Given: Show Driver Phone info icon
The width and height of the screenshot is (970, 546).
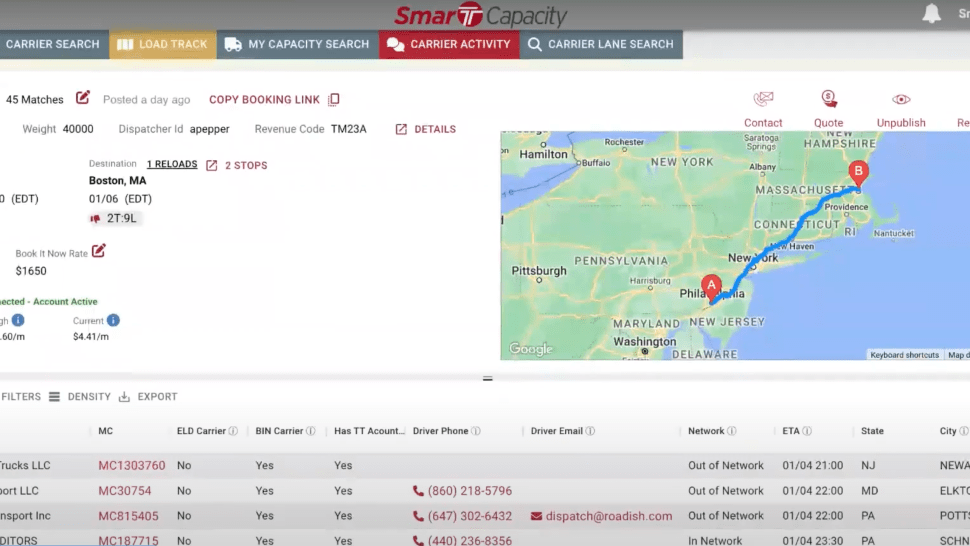Looking at the screenshot, I should pyautogui.click(x=476, y=431).
